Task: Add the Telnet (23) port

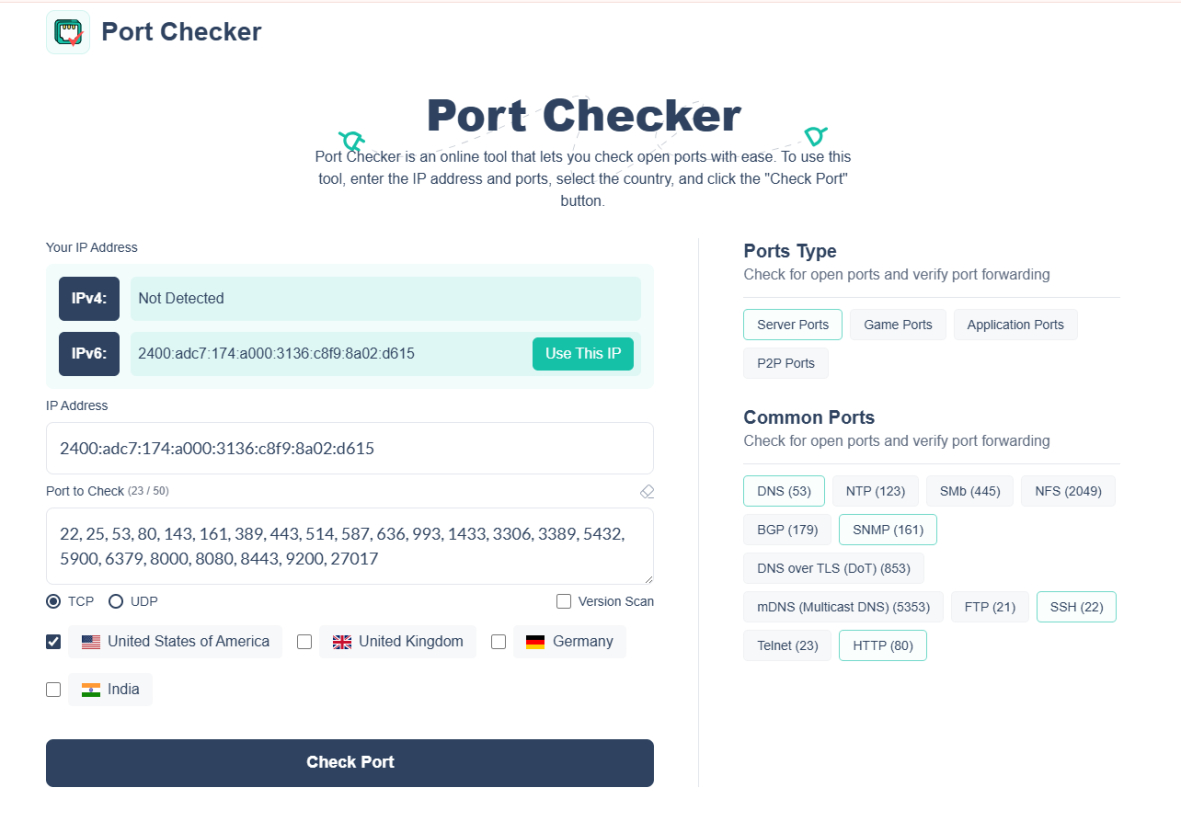Action: (x=788, y=645)
